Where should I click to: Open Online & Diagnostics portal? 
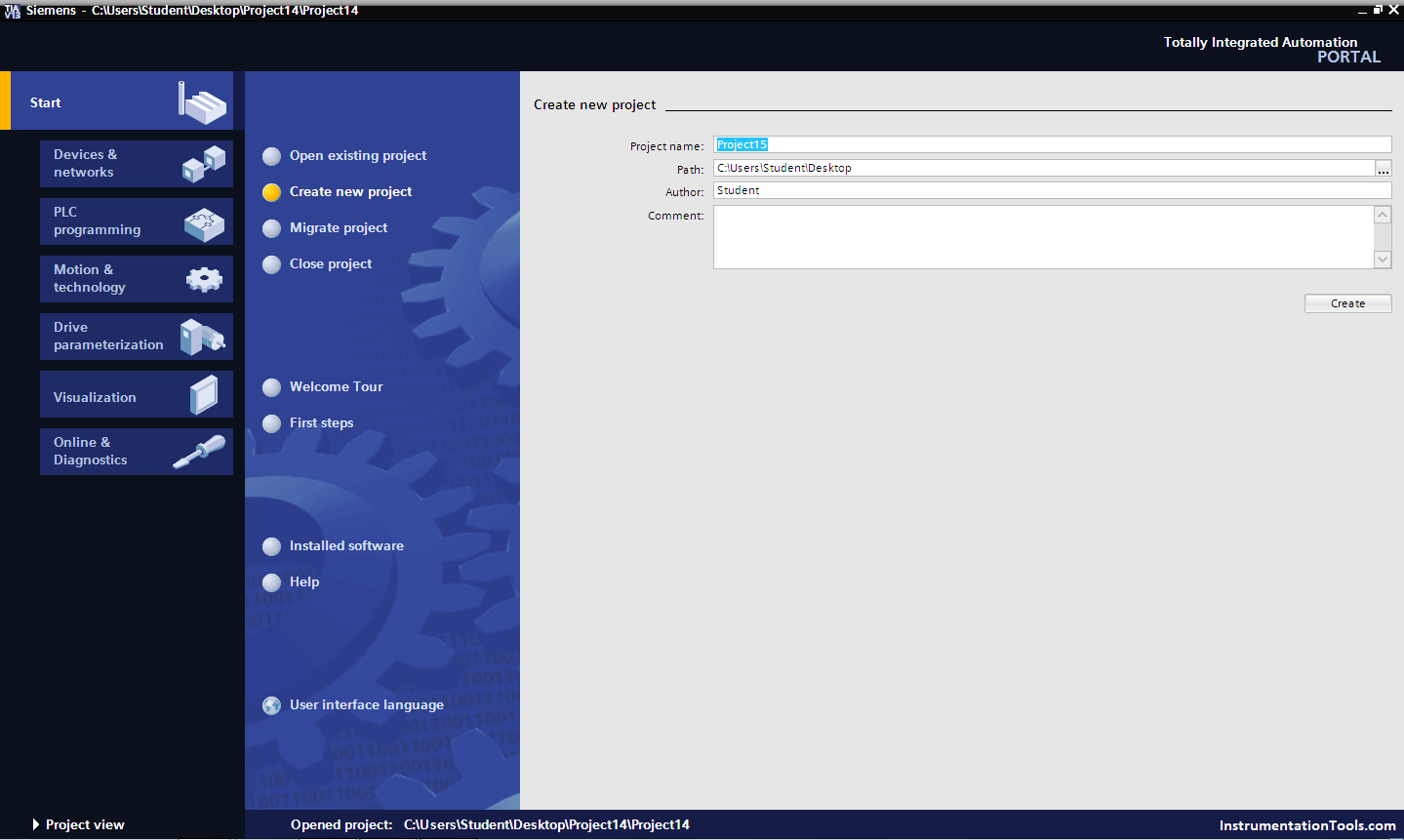[137, 452]
